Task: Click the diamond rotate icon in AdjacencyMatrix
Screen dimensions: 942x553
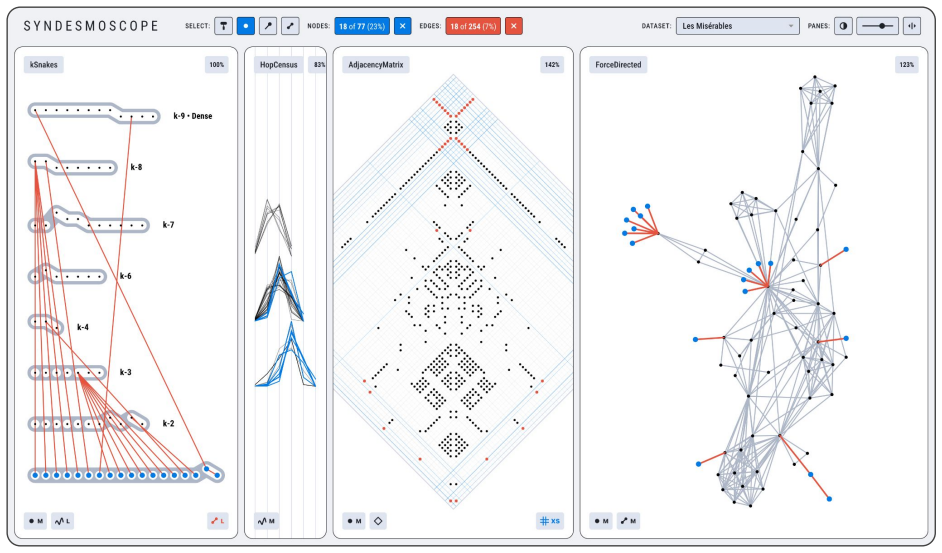Action: [378, 521]
